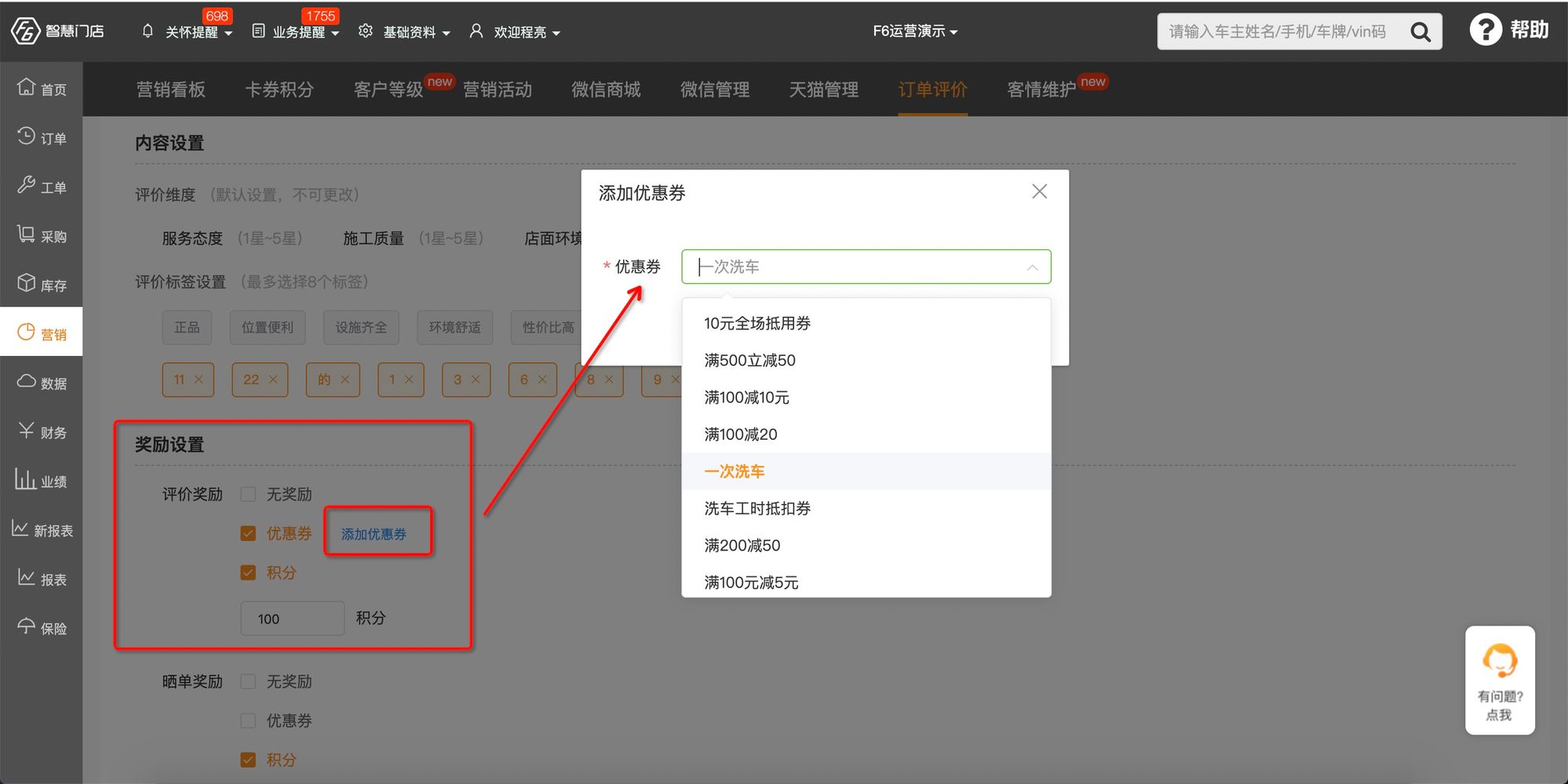Collapse the 优惠券 select arrow
This screenshot has height=784, width=1568.
point(1033,267)
